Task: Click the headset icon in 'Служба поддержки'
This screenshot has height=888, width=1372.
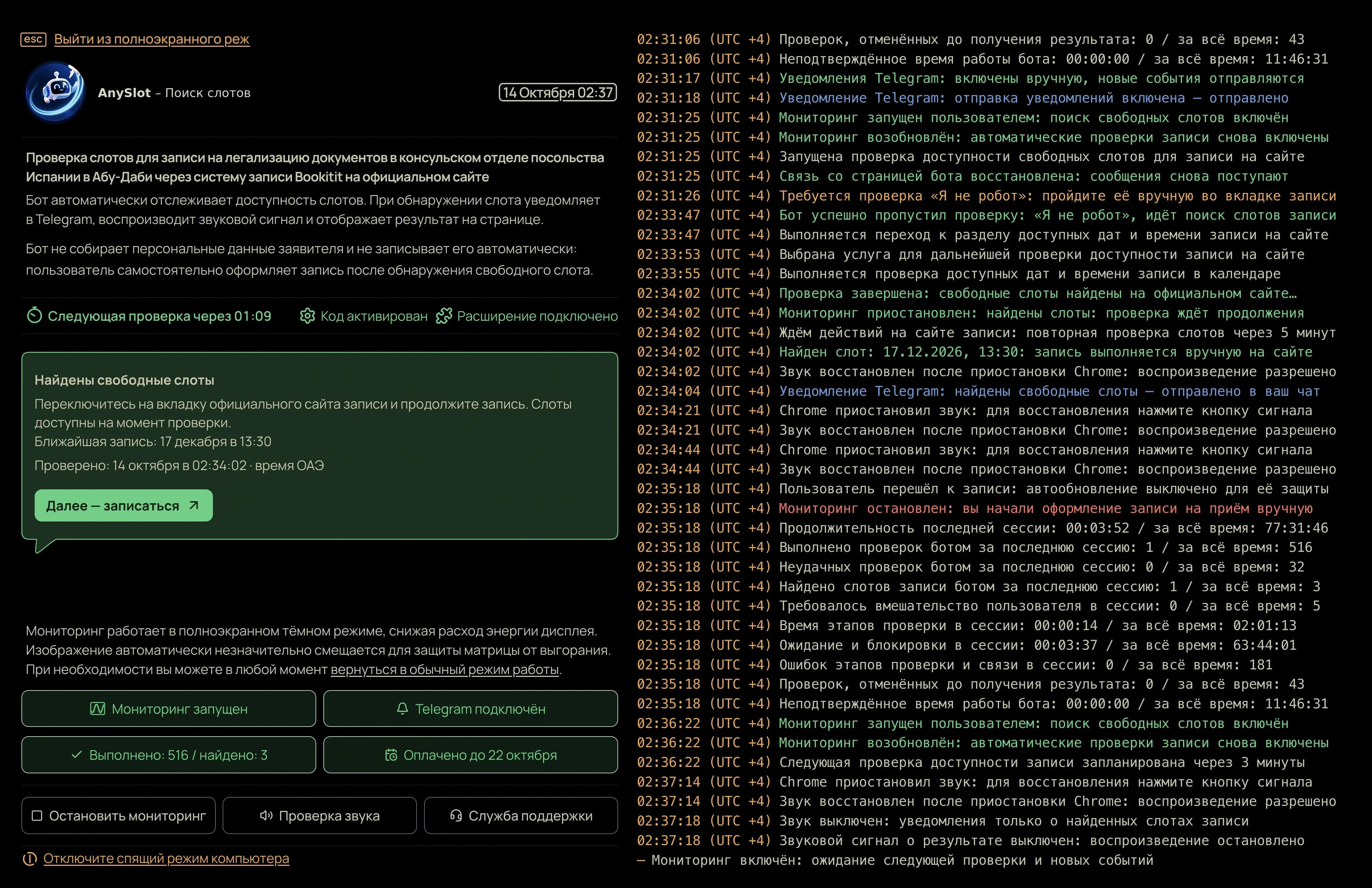Action: tap(456, 815)
